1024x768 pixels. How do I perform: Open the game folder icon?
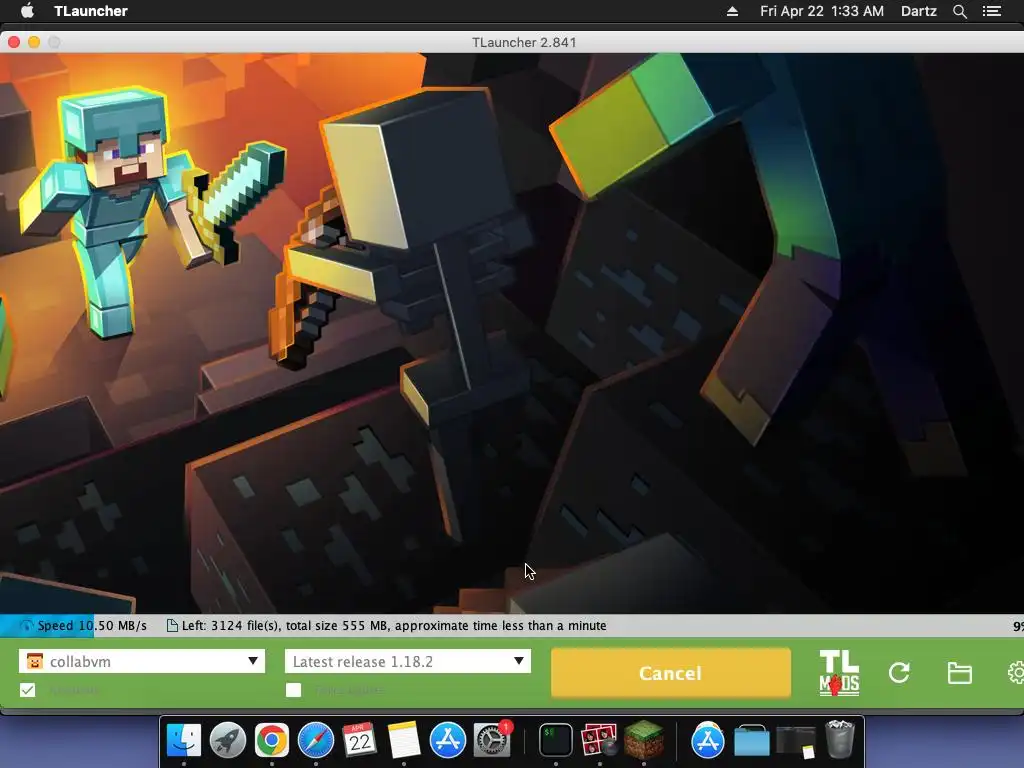[x=959, y=673]
